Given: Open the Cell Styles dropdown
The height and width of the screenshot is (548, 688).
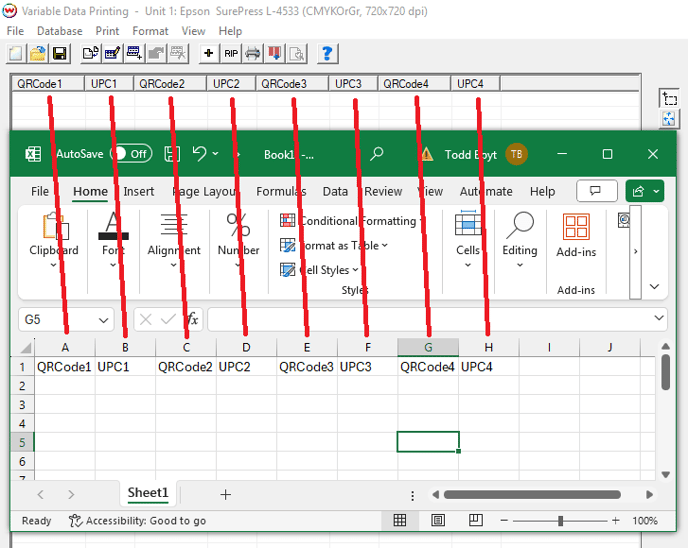Looking at the screenshot, I should pos(355,270).
